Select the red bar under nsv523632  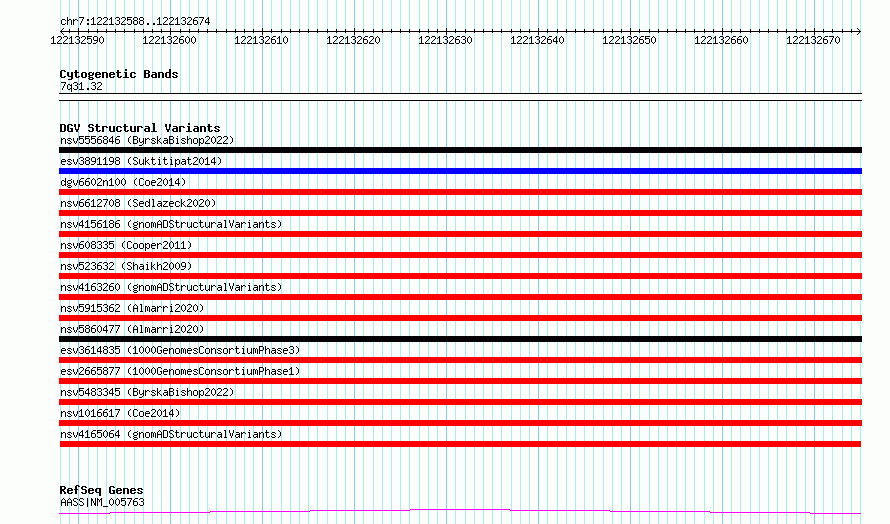tap(460, 276)
